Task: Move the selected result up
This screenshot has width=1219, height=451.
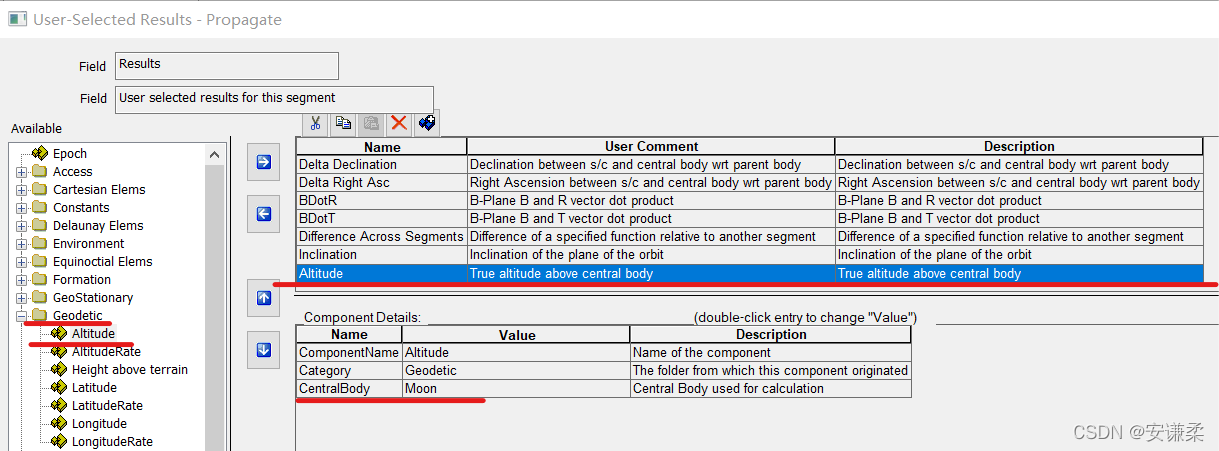Action: click(x=264, y=297)
